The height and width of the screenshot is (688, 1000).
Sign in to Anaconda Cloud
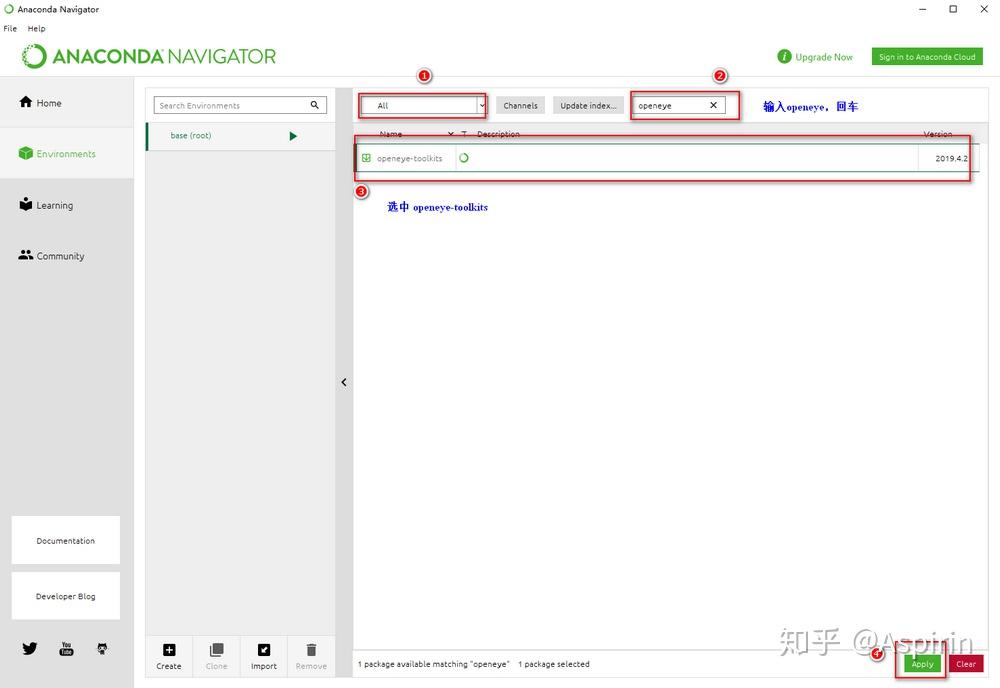click(926, 56)
